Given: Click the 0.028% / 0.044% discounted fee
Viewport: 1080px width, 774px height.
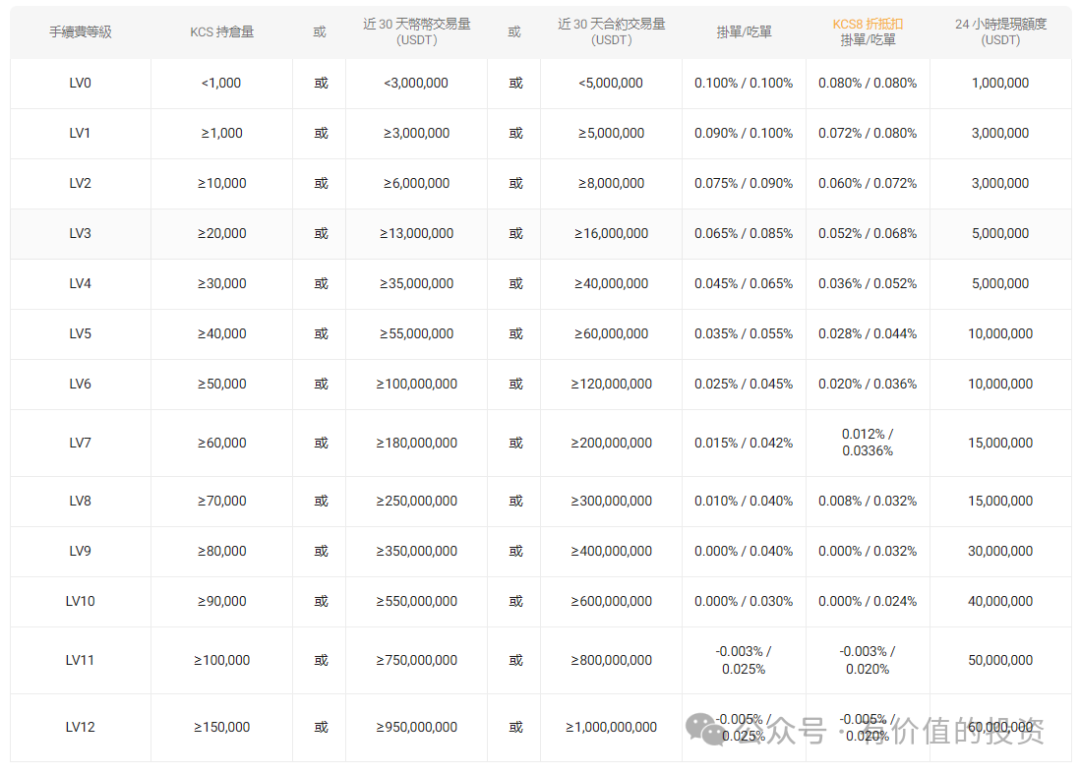Looking at the screenshot, I should 868,334.
